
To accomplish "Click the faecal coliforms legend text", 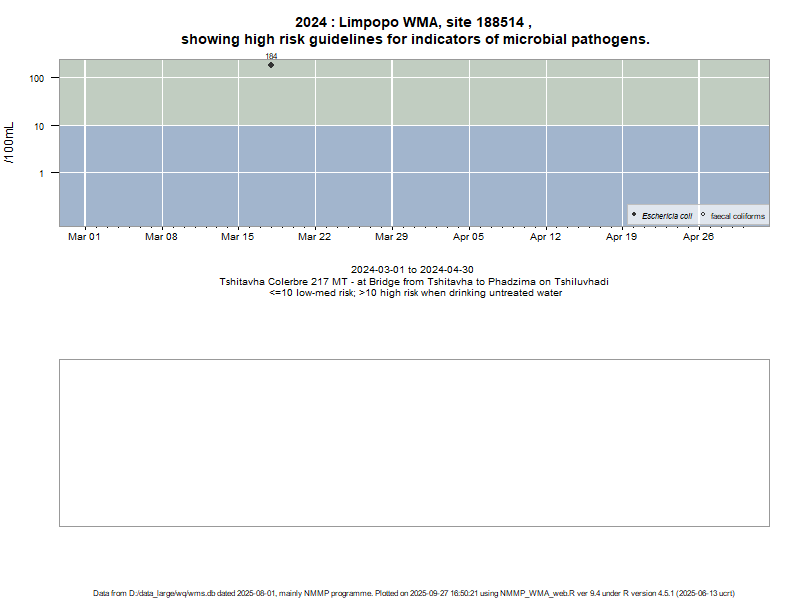I will tap(738, 216).
